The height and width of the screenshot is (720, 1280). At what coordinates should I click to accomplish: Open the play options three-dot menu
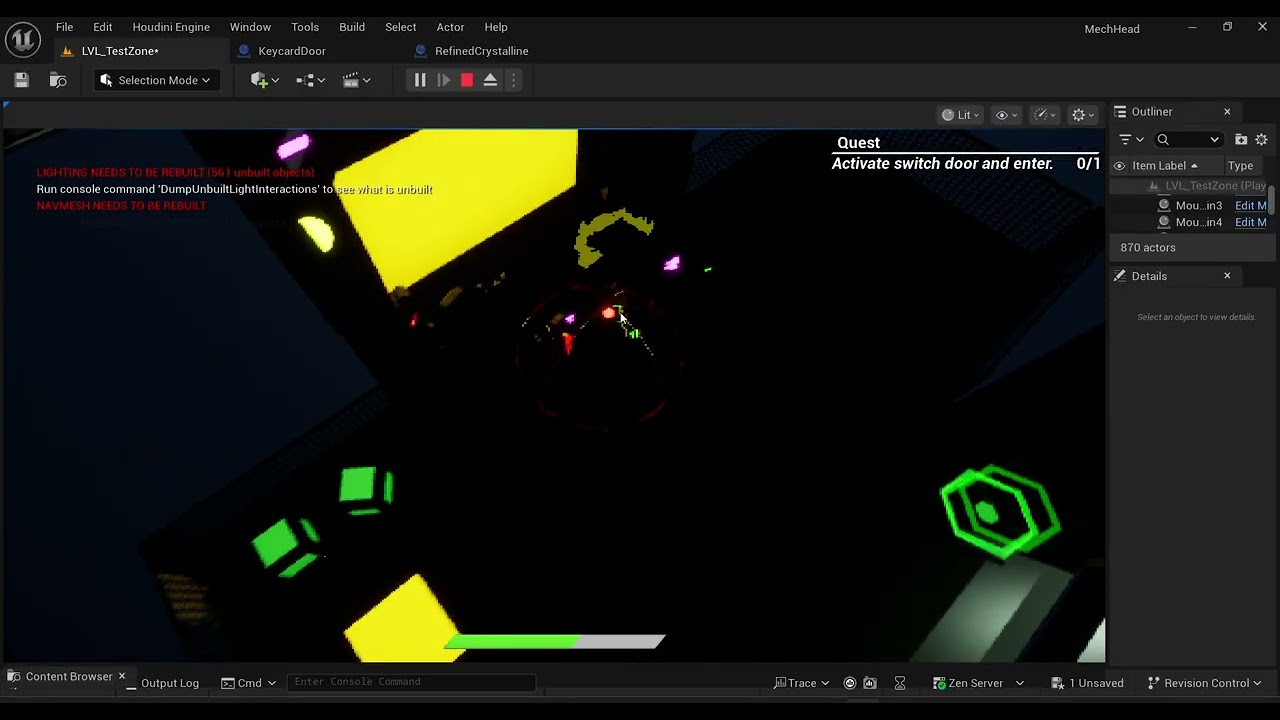514,80
